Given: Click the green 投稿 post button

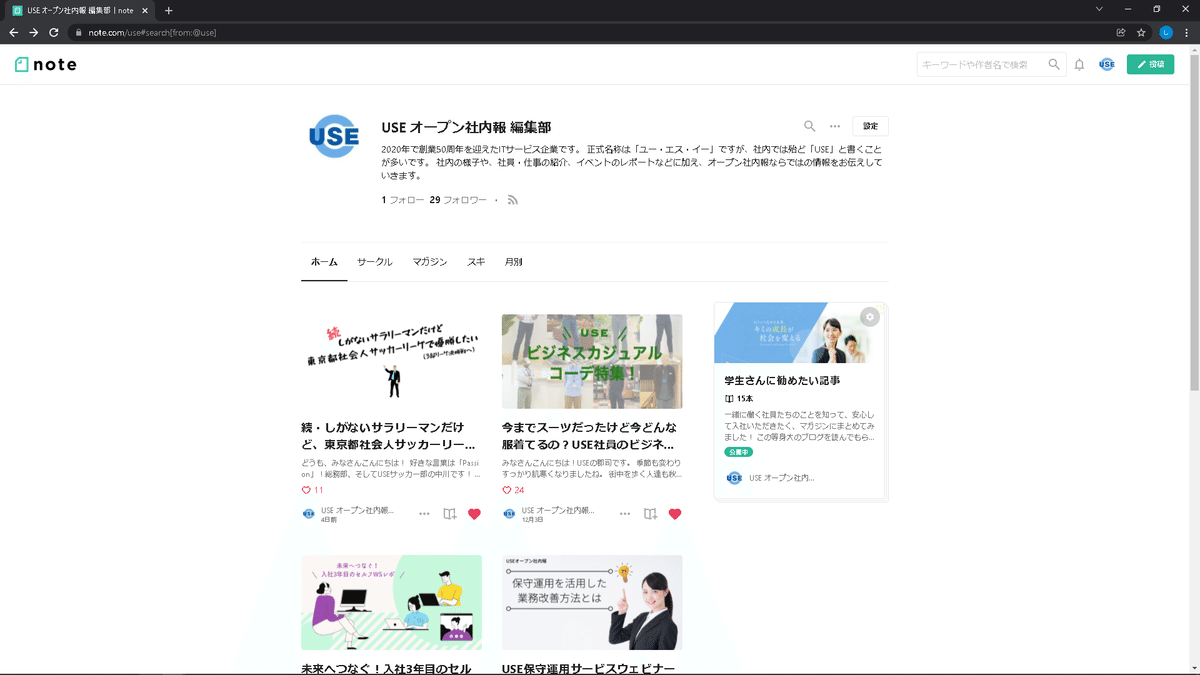Looking at the screenshot, I should (1150, 64).
